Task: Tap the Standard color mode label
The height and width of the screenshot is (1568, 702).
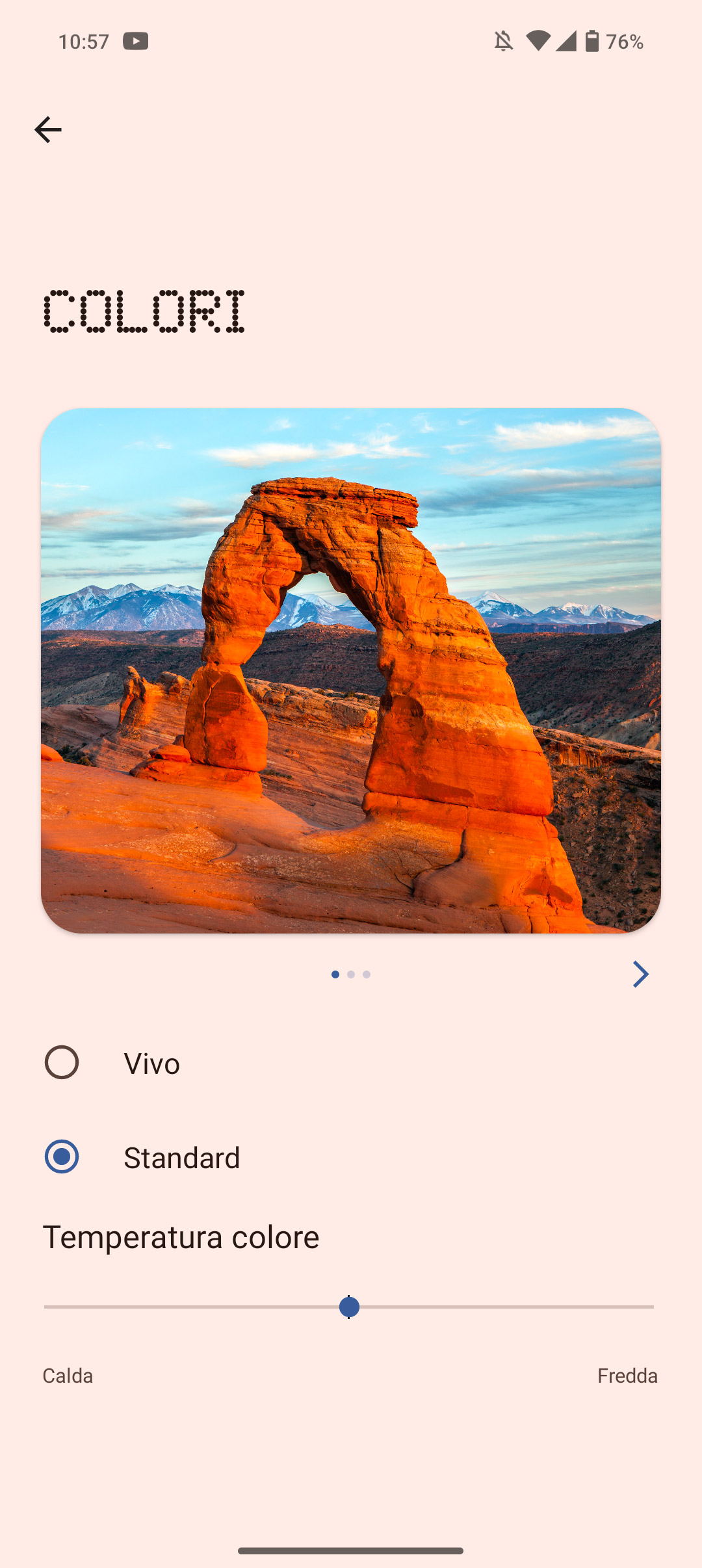Action: [182, 1158]
